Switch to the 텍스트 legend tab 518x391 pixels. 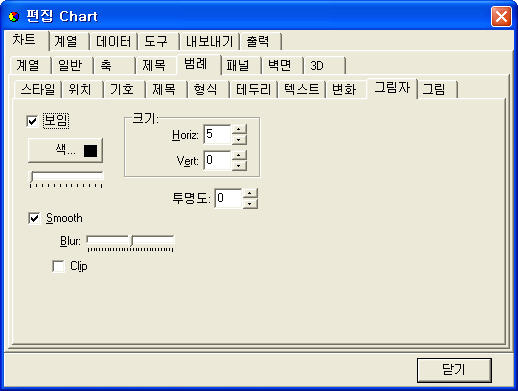point(301,89)
